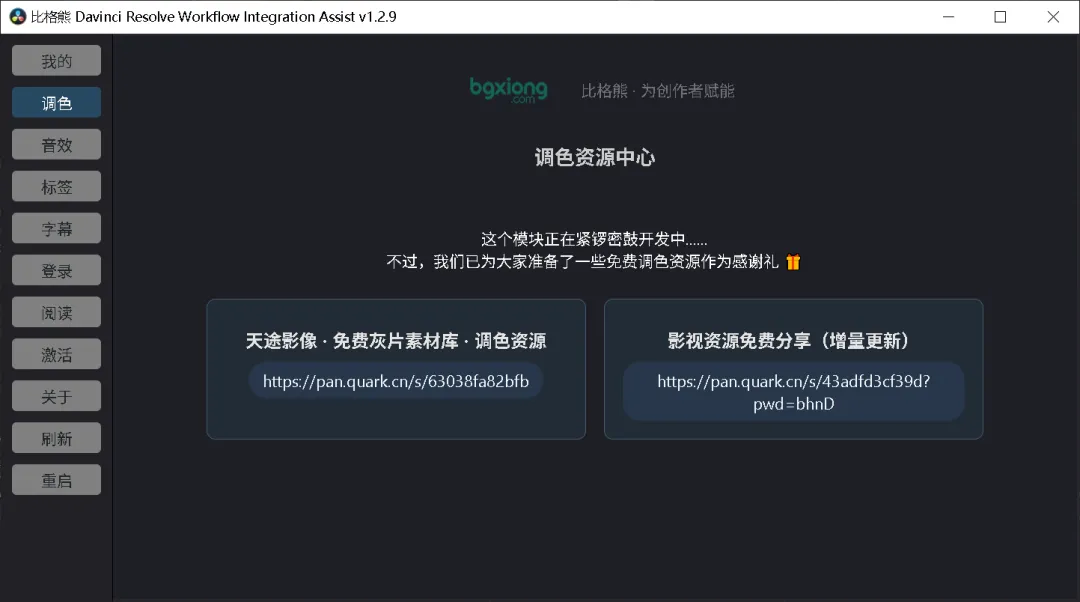
Task: Click the bgxiong.com logo
Action: tap(508, 90)
